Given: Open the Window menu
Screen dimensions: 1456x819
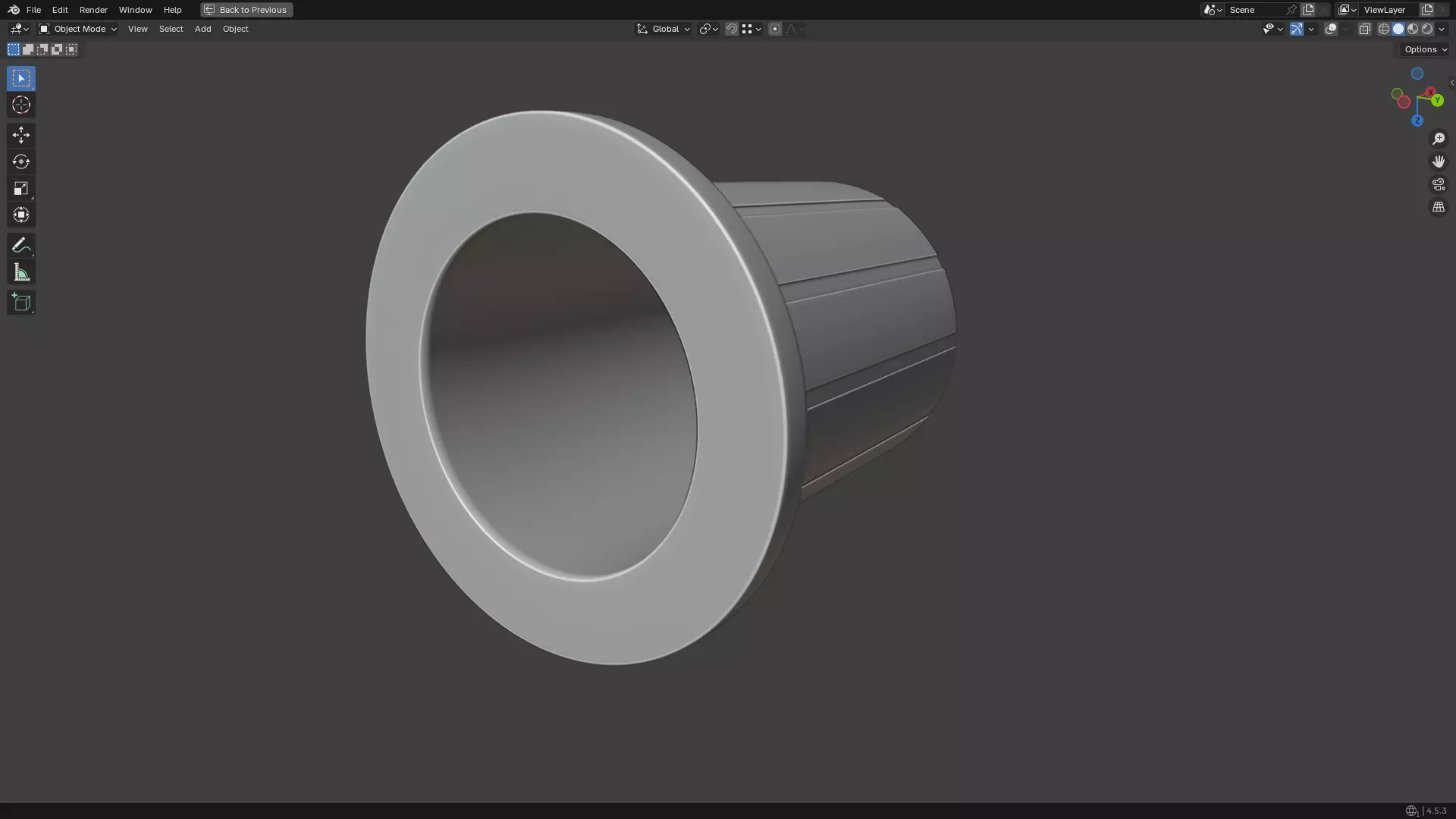Looking at the screenshot, I should coord(135,10).
